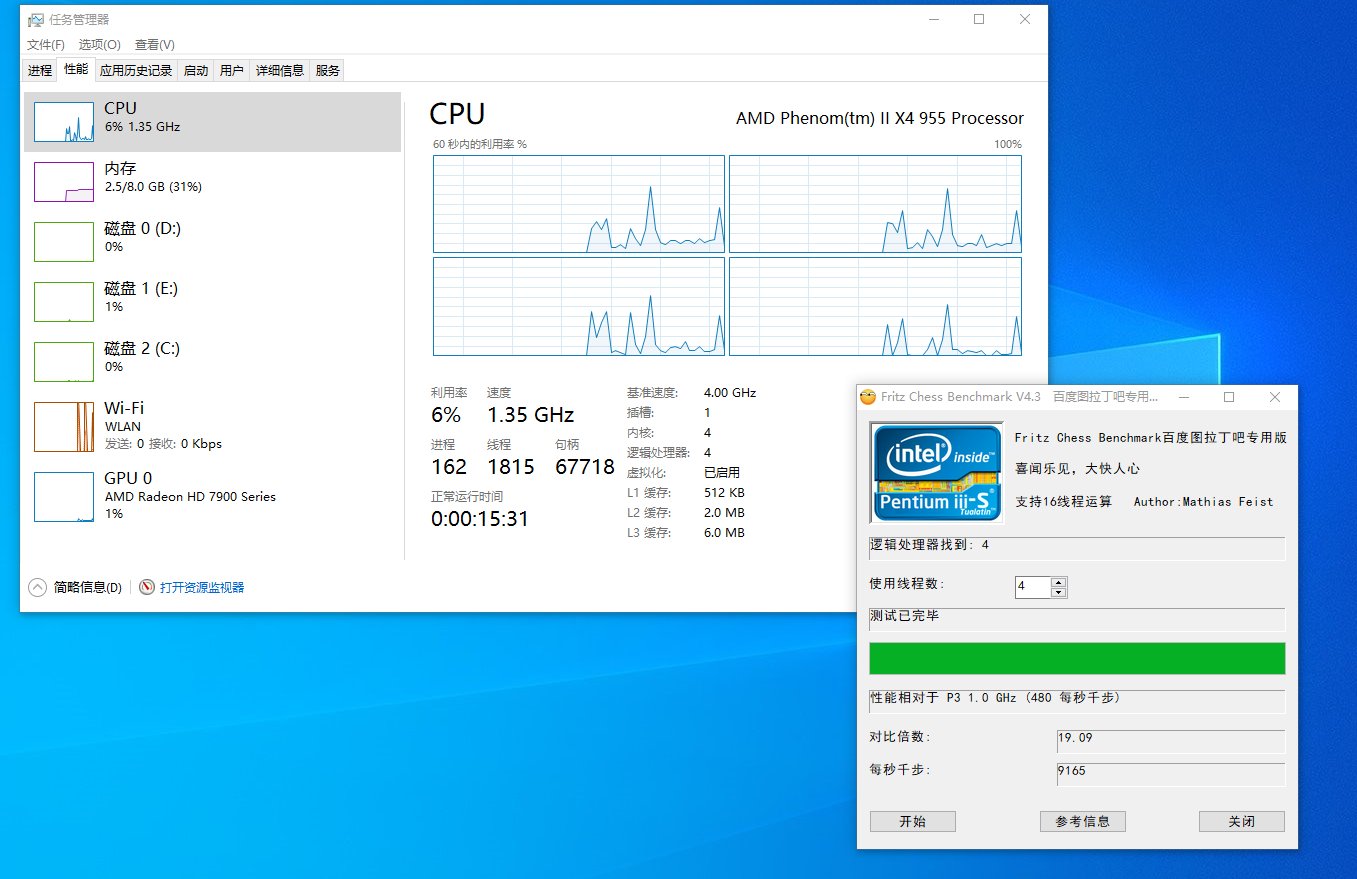Click the 测试已完毕 status text
This screenshot has width=1357, height=879.
pos(905,616)
